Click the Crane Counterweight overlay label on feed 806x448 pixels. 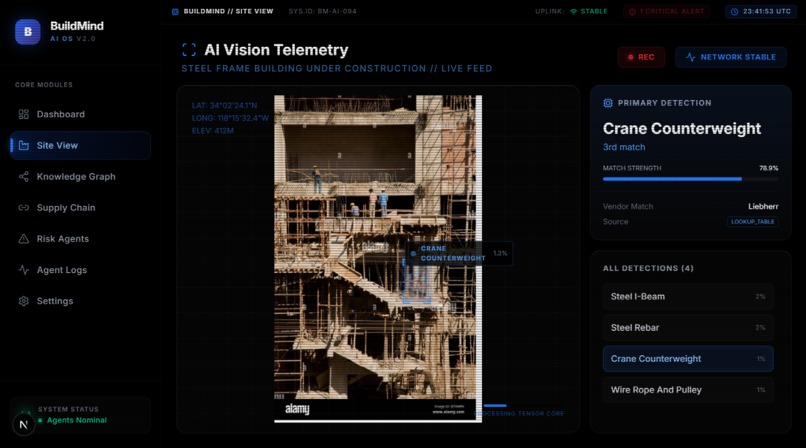click(459, 253)
